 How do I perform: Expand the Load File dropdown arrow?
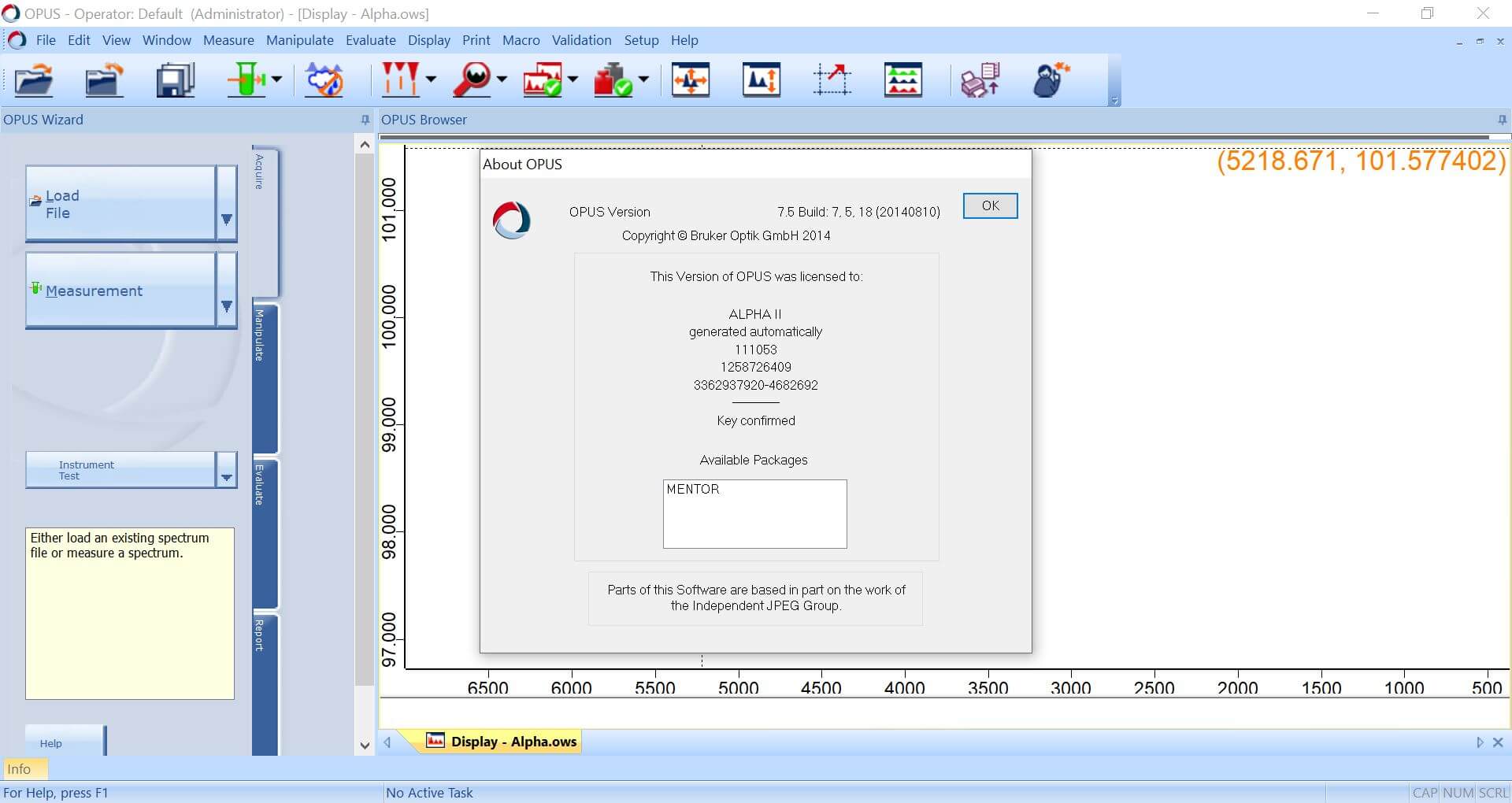coord(227,219)
